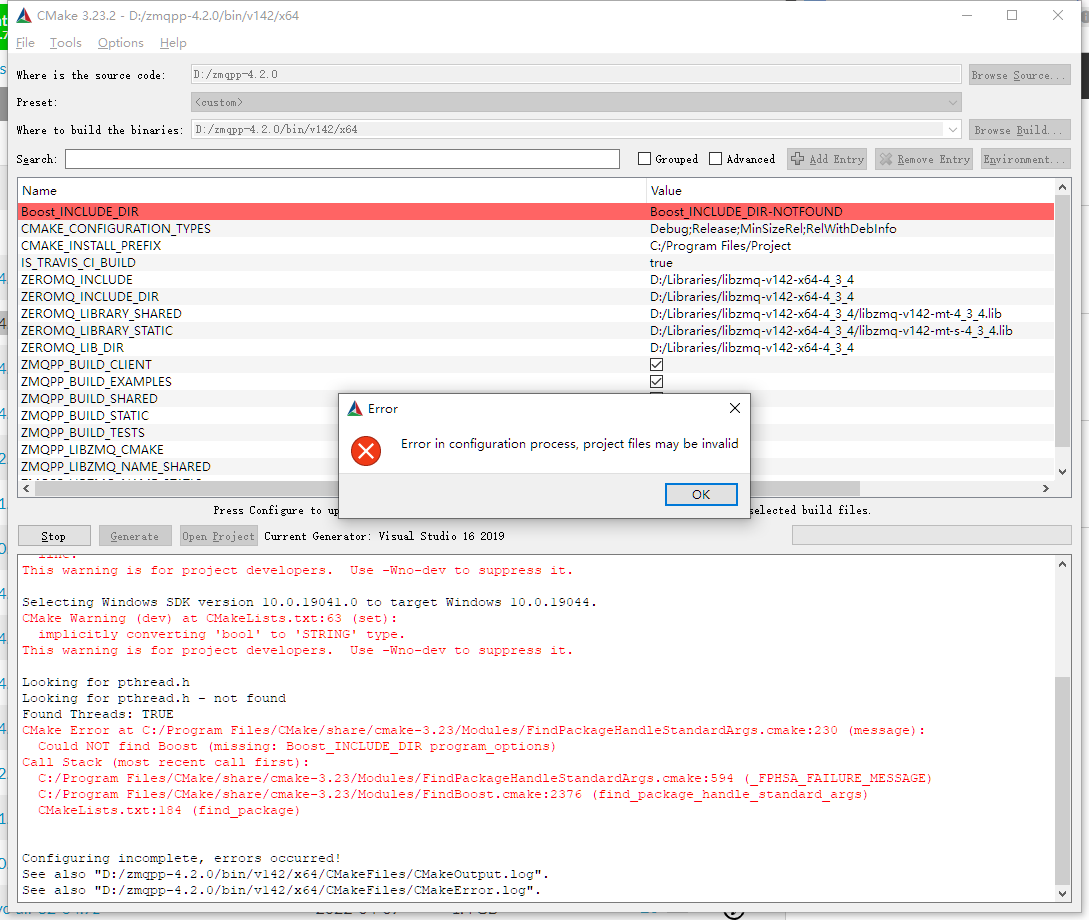Image resolution: width=1089 pixels, height=920 pixels.
Task: Click the plus icon on Add Entry
Action: pos(797,159)
